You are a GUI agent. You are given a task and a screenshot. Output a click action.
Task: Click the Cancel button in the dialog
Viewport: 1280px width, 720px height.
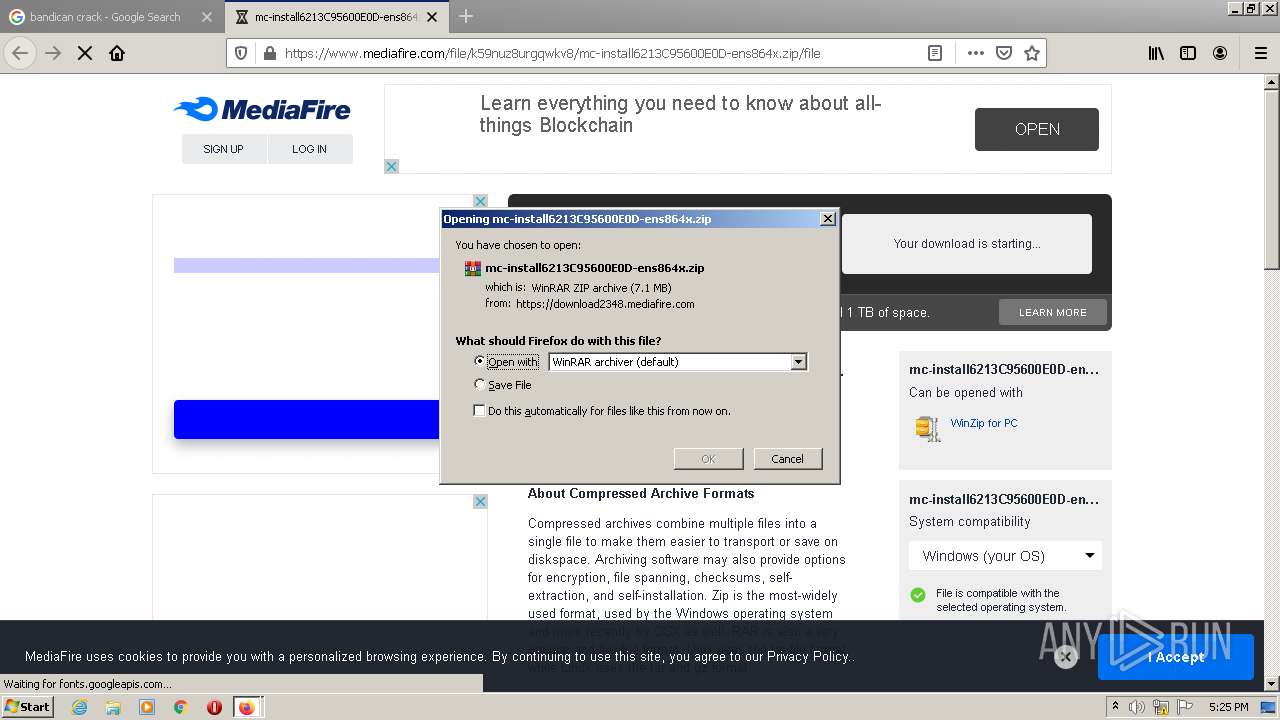click(787, 458)
